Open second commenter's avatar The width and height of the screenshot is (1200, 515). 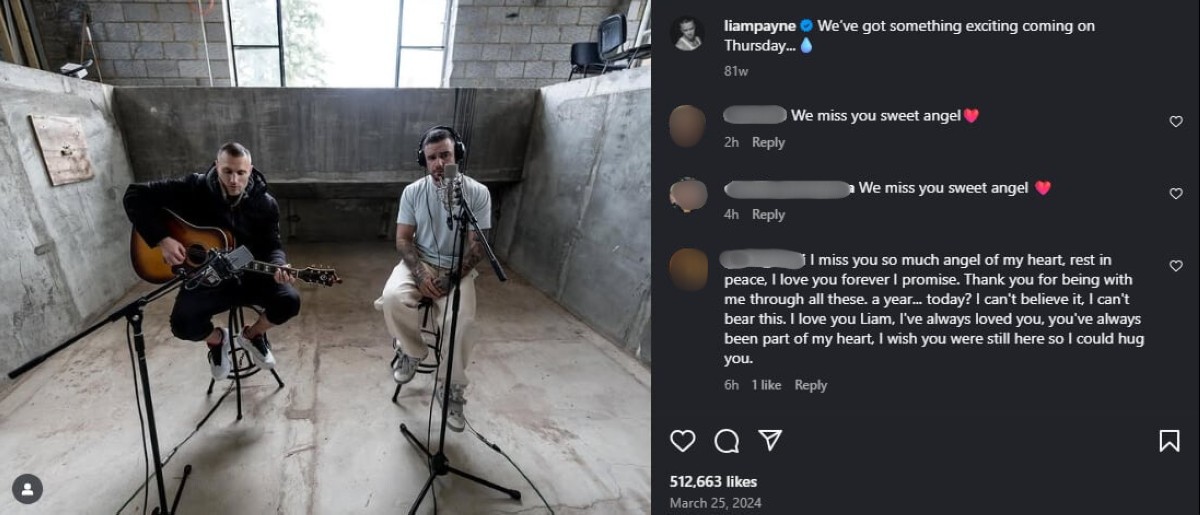(x=687, y=197)
